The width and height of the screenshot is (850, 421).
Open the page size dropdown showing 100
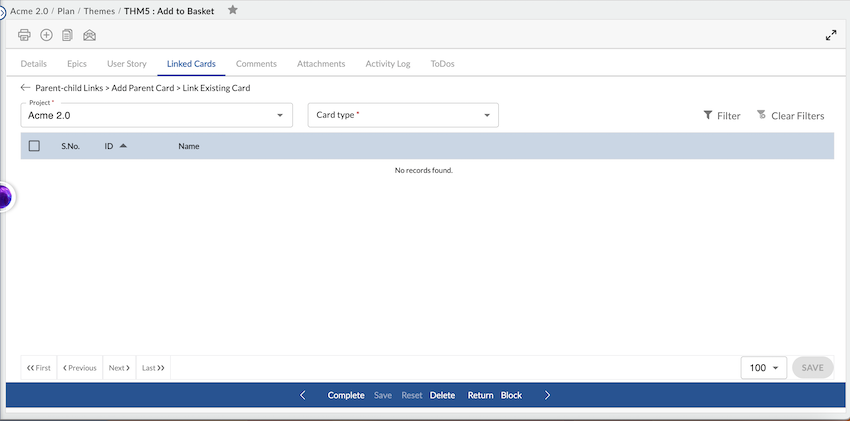tap(764, 368)
